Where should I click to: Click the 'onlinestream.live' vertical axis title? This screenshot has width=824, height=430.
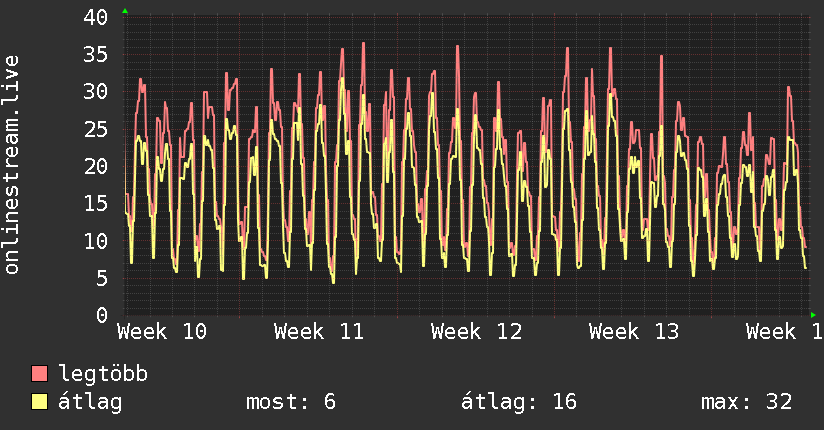(12, 165)
